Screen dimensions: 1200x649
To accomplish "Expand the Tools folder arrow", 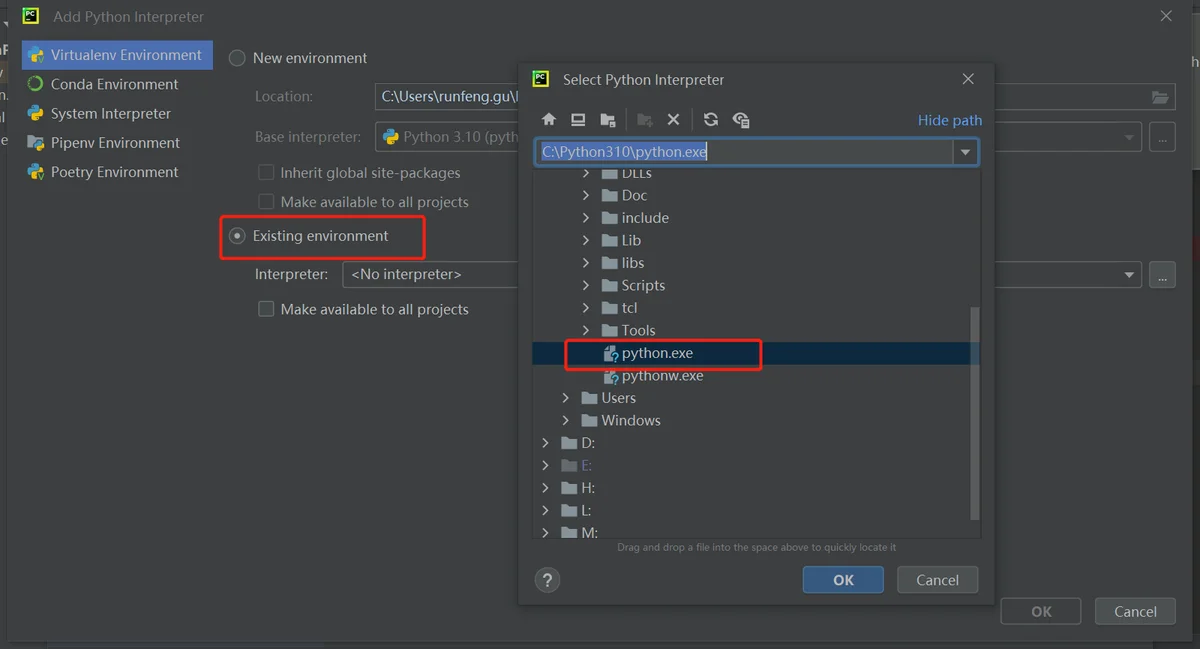I will pyautogui.click(x=586, y=331).
